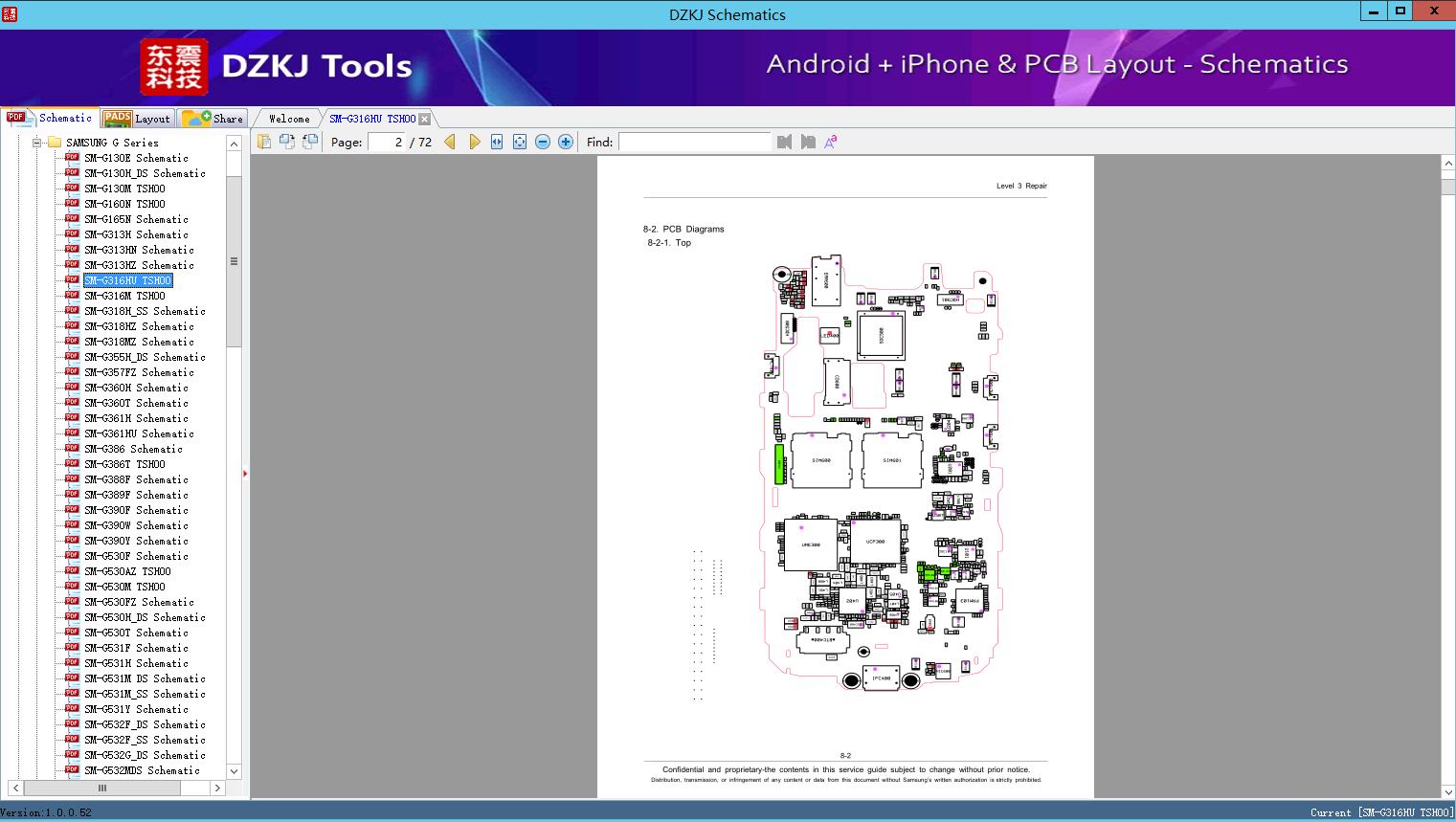Open the Share tab
This screenshot has width=1456, height=822.
213,119
